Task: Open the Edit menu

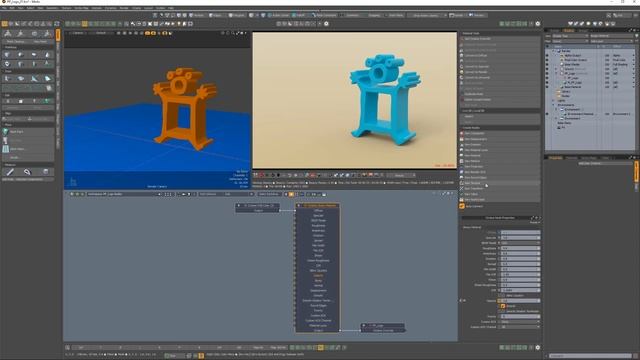Action: [x=12, y=8]
